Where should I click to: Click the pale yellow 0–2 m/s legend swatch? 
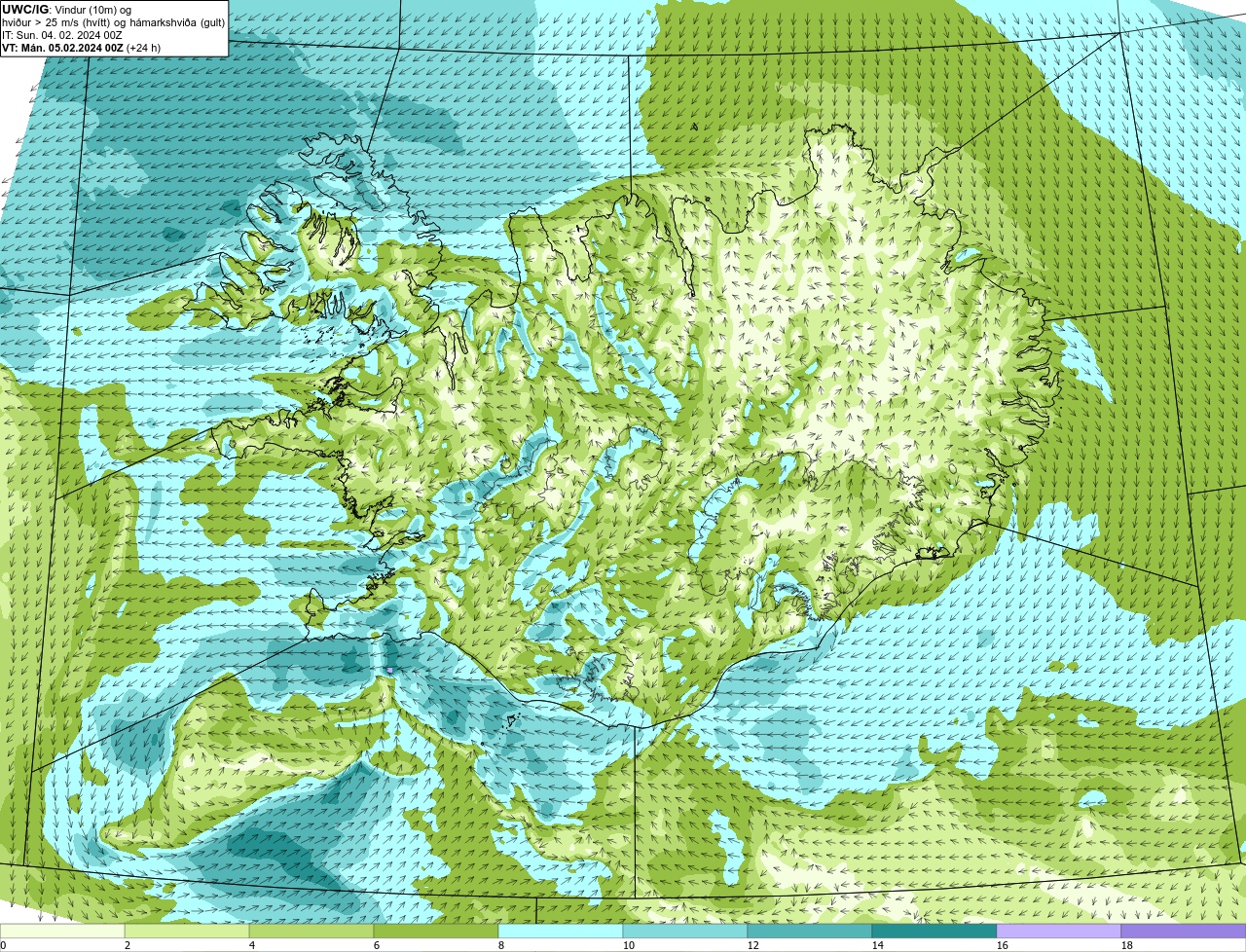click(x=62, y=932)
